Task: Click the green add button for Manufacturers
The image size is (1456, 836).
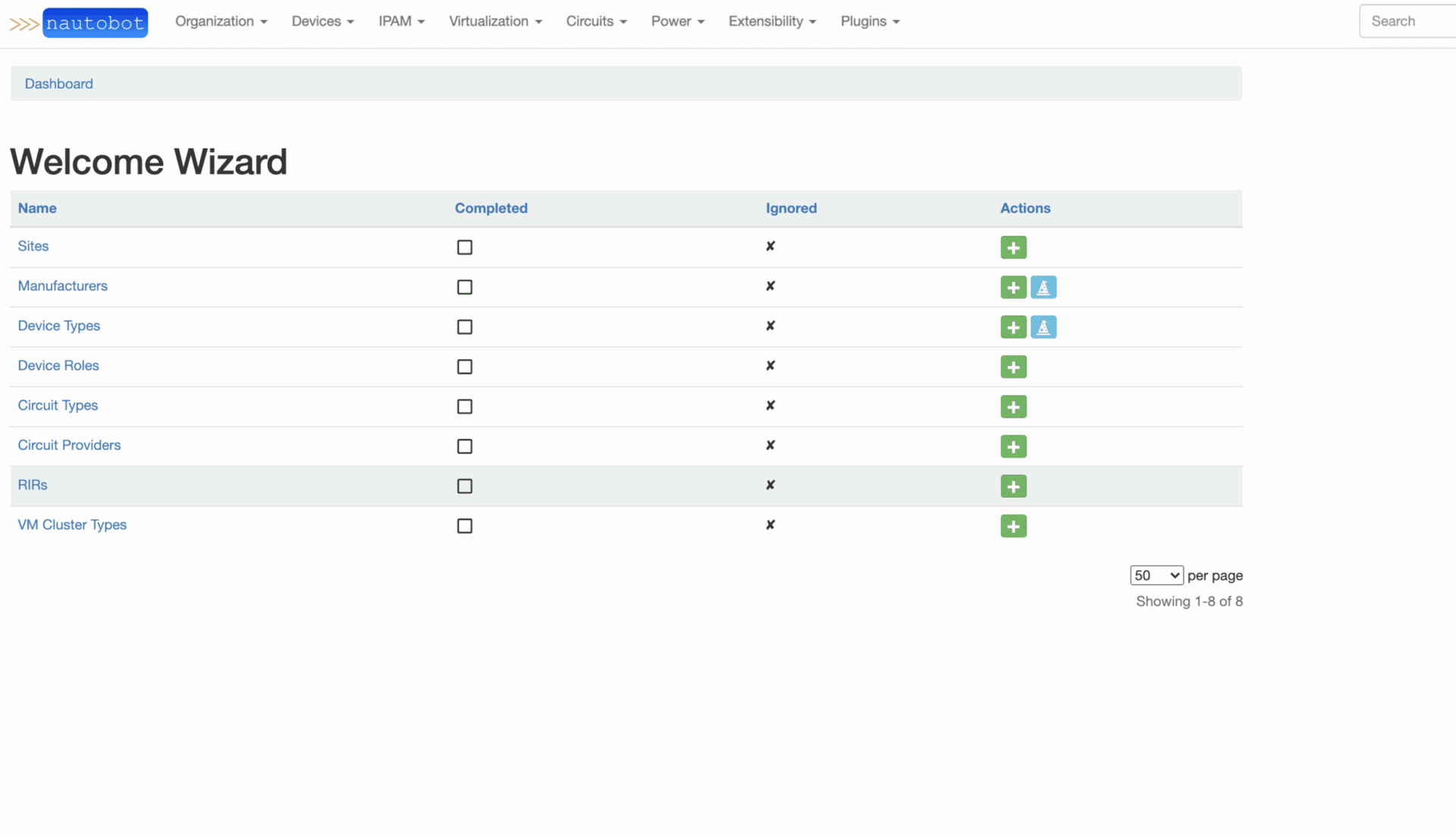Action: 1013,287
